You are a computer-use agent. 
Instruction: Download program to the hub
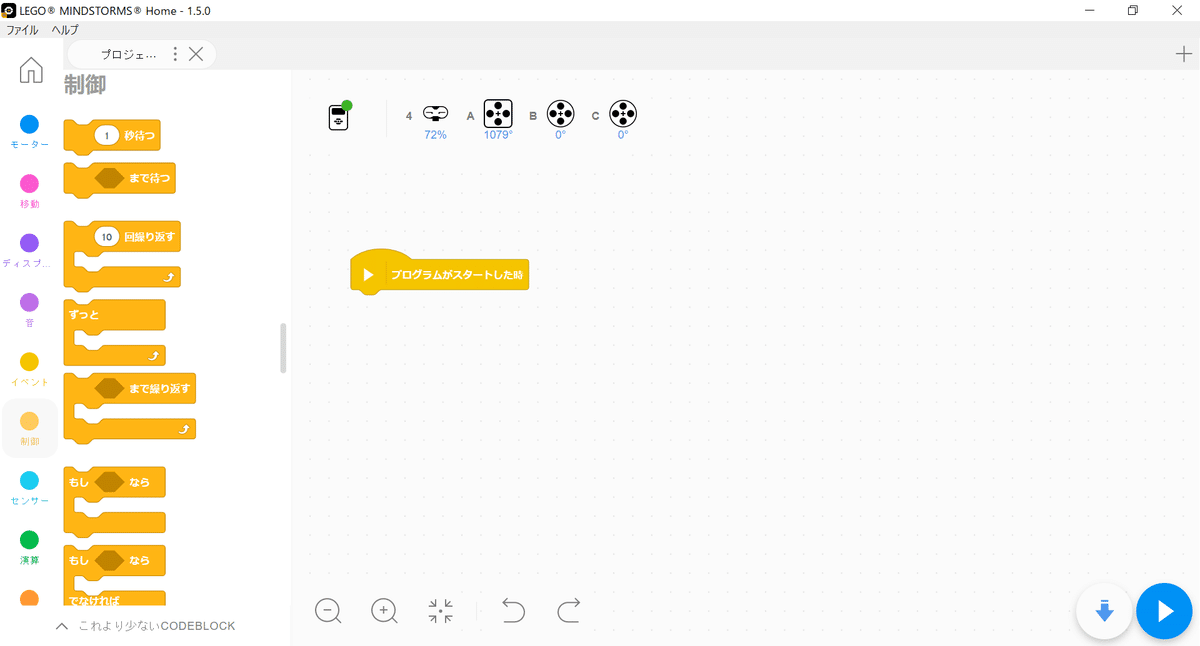1104,611
